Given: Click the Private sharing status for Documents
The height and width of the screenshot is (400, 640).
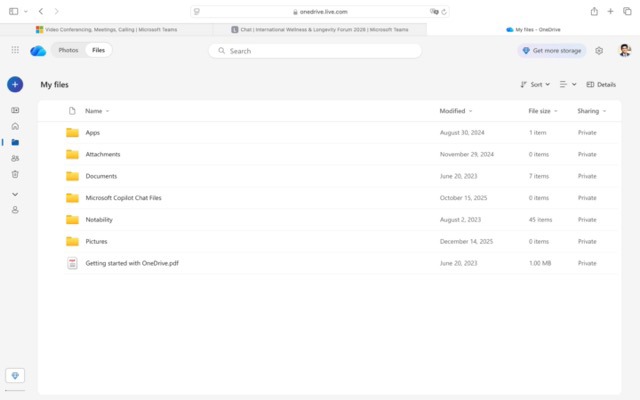Looking at the screenshot, I should 587,176.
